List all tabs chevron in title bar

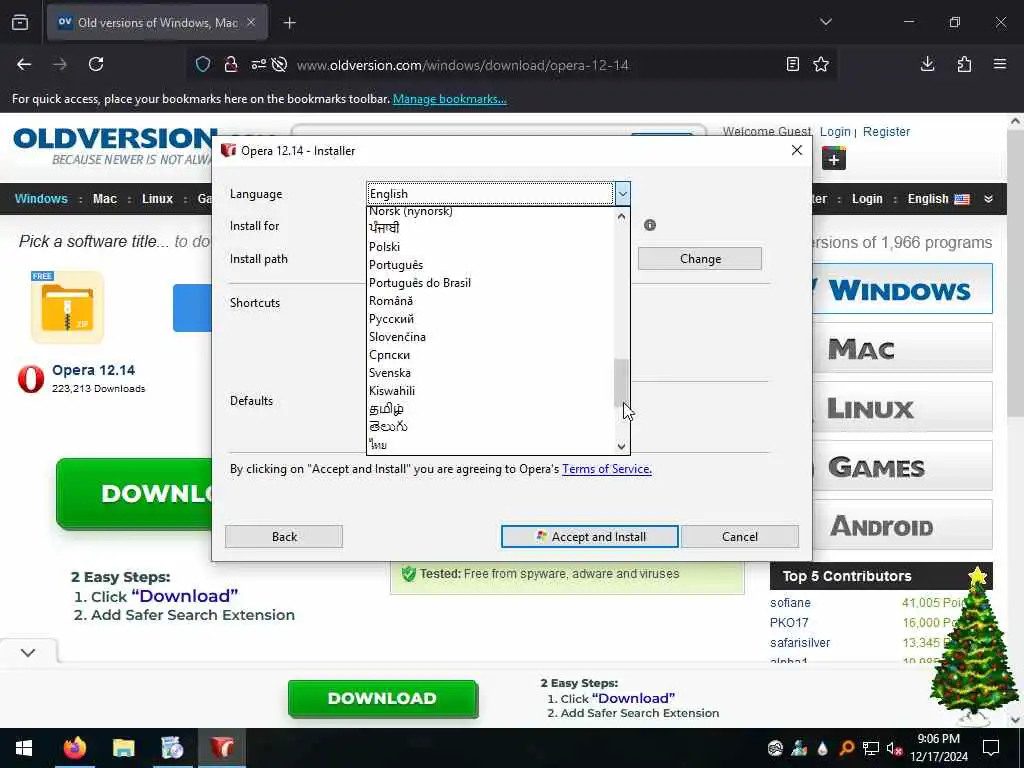coord(825,22)
